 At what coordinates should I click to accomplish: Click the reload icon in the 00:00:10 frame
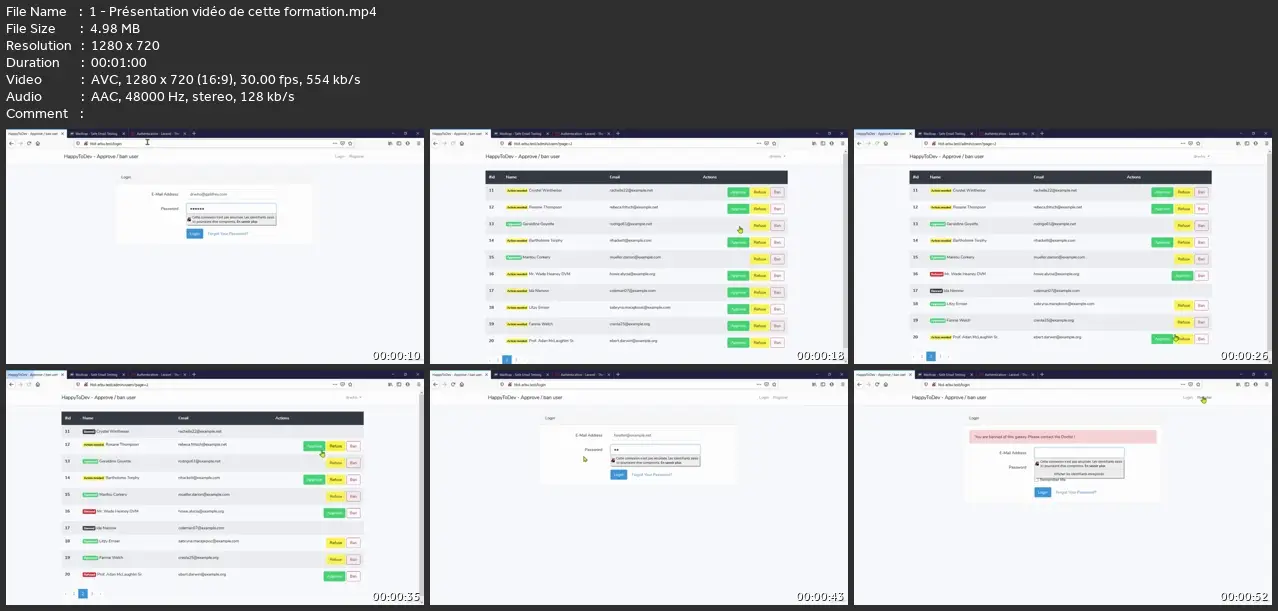click(29, 143)
